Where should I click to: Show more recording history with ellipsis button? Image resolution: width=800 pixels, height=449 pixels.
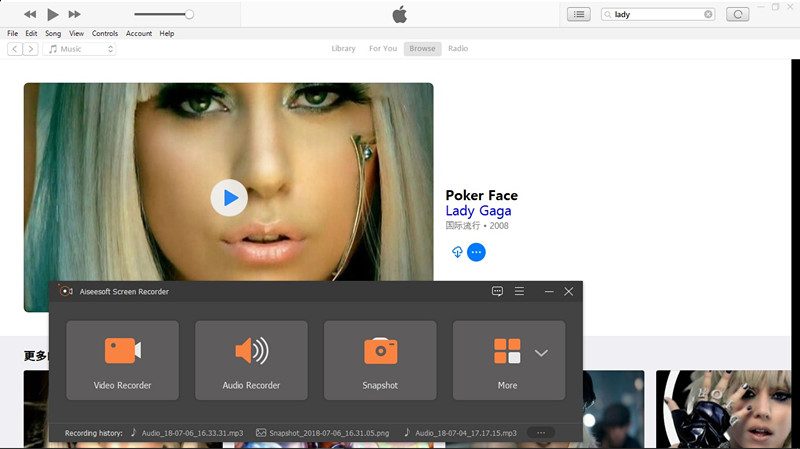[541, 433]
